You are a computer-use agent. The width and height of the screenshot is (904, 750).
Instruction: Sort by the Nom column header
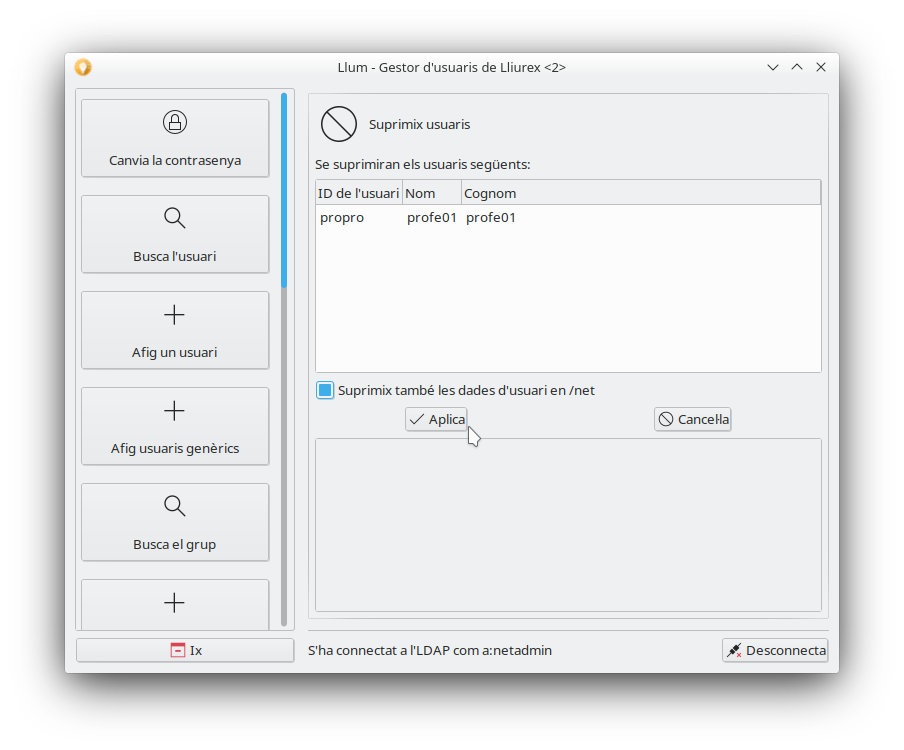pos(431,193)
